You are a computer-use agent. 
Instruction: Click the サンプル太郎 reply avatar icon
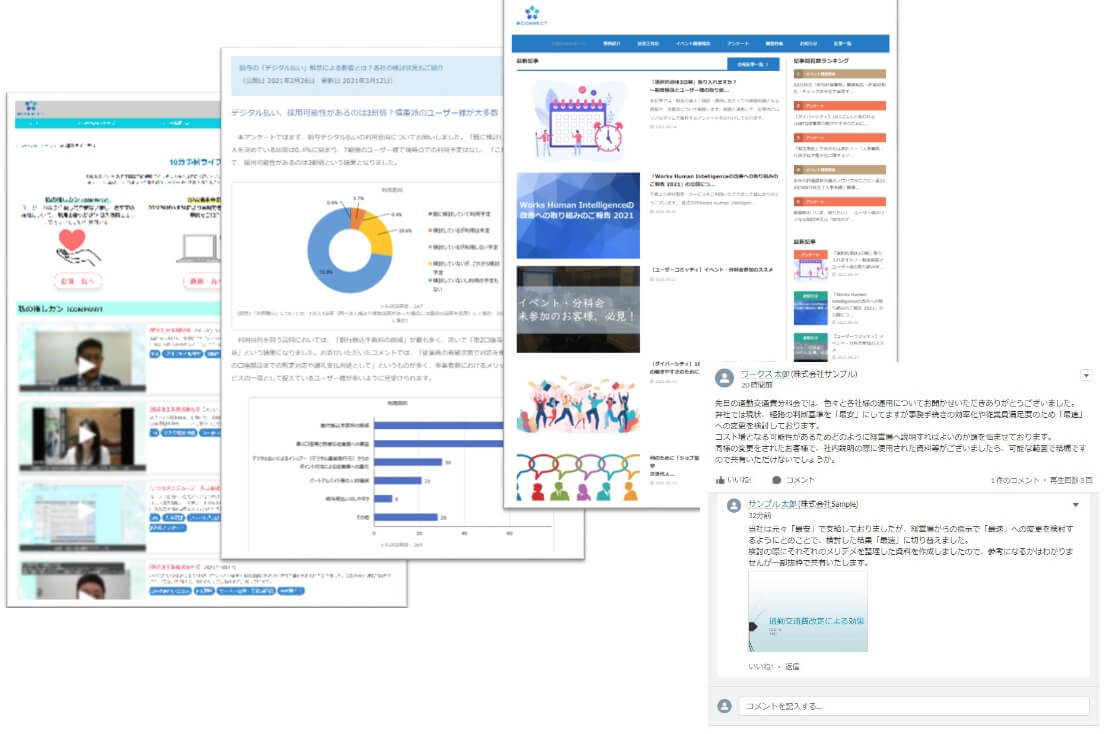(735, 505)
